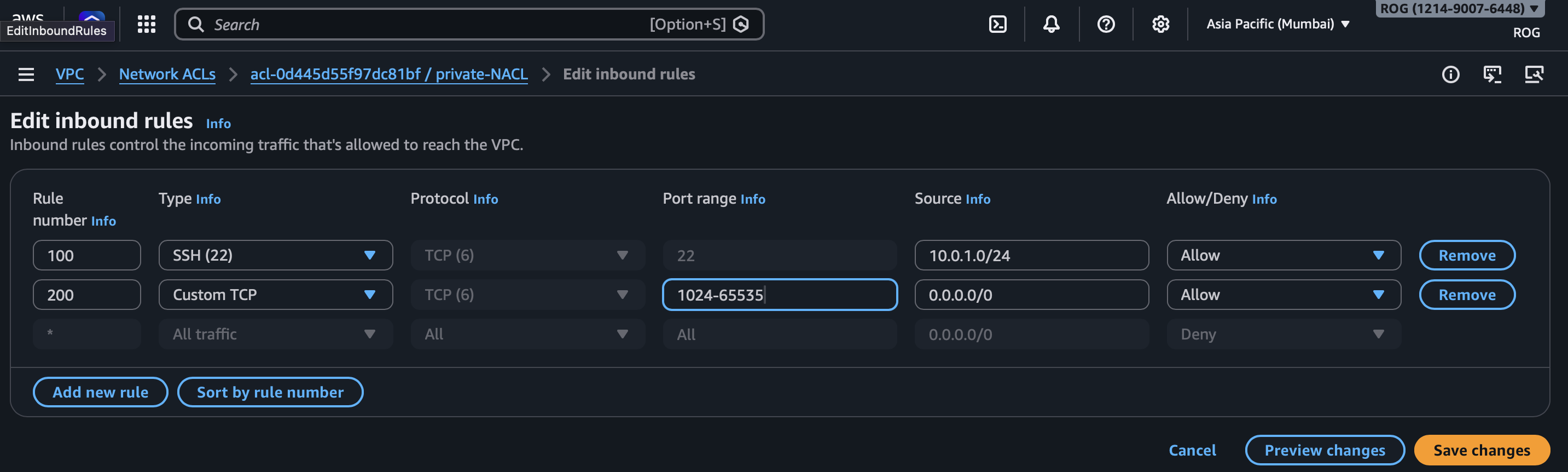Toggle the hamburger side navigation menu

[26, 74]
